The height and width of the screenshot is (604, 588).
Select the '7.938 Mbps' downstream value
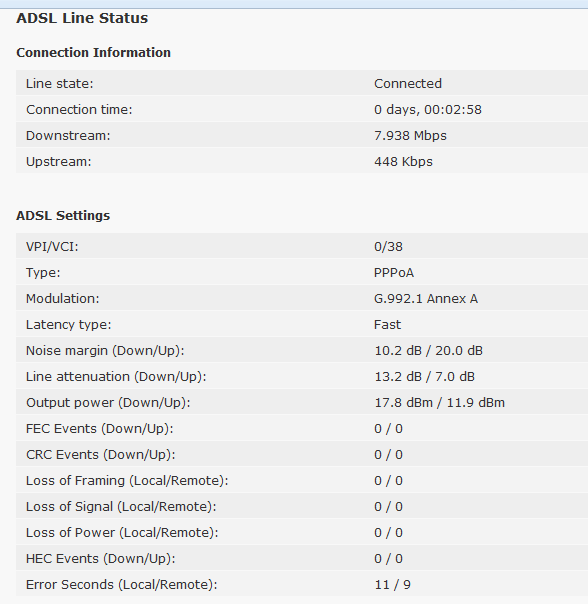click(x=410, y=136)
